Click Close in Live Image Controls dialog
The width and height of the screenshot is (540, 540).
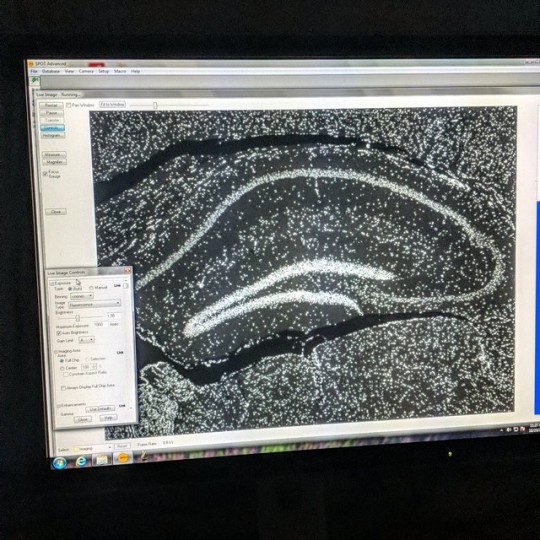pos(83,419)
